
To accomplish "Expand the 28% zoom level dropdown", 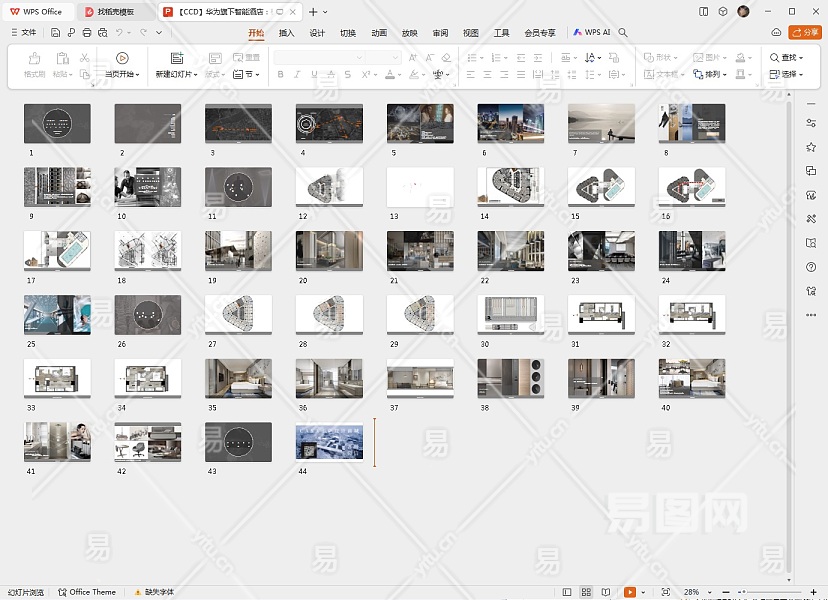I will click(x=695, y=592).
